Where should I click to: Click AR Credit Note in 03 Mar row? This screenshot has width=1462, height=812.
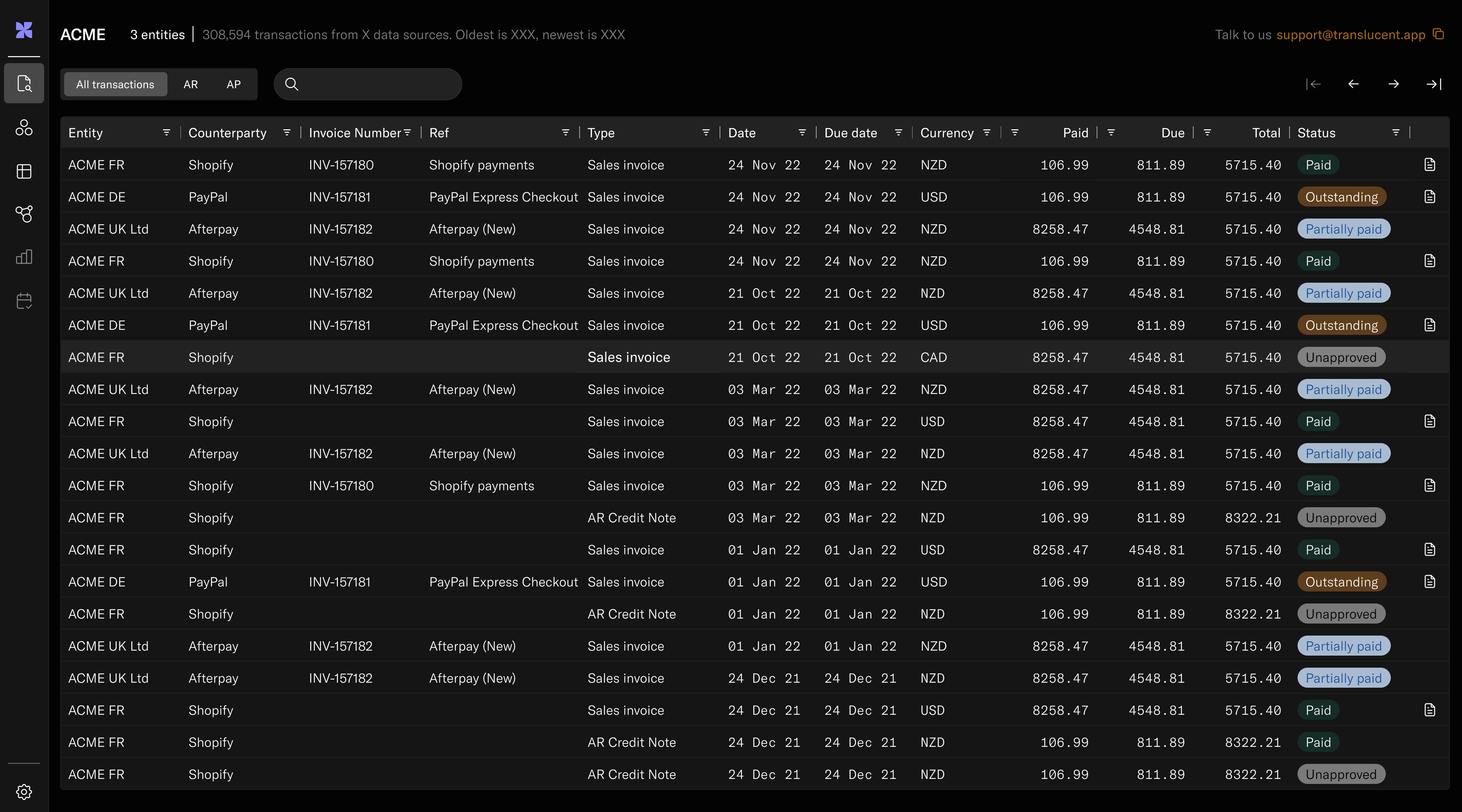click(632, 518)
